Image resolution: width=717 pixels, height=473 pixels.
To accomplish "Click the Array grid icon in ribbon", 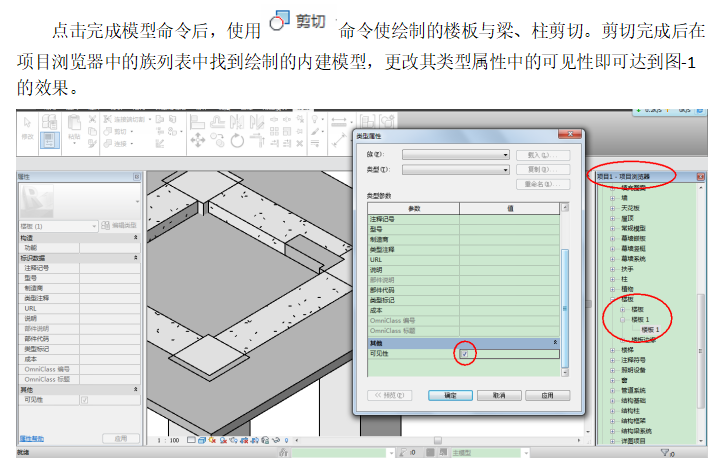I will pos(274,131).
